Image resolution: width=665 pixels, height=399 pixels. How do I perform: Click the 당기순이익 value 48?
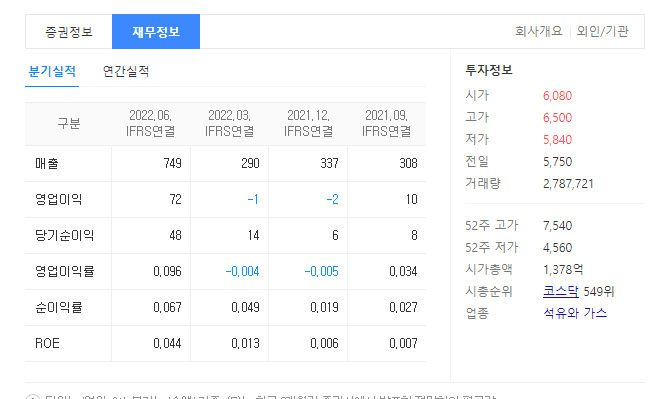click(x=176, y=235)
